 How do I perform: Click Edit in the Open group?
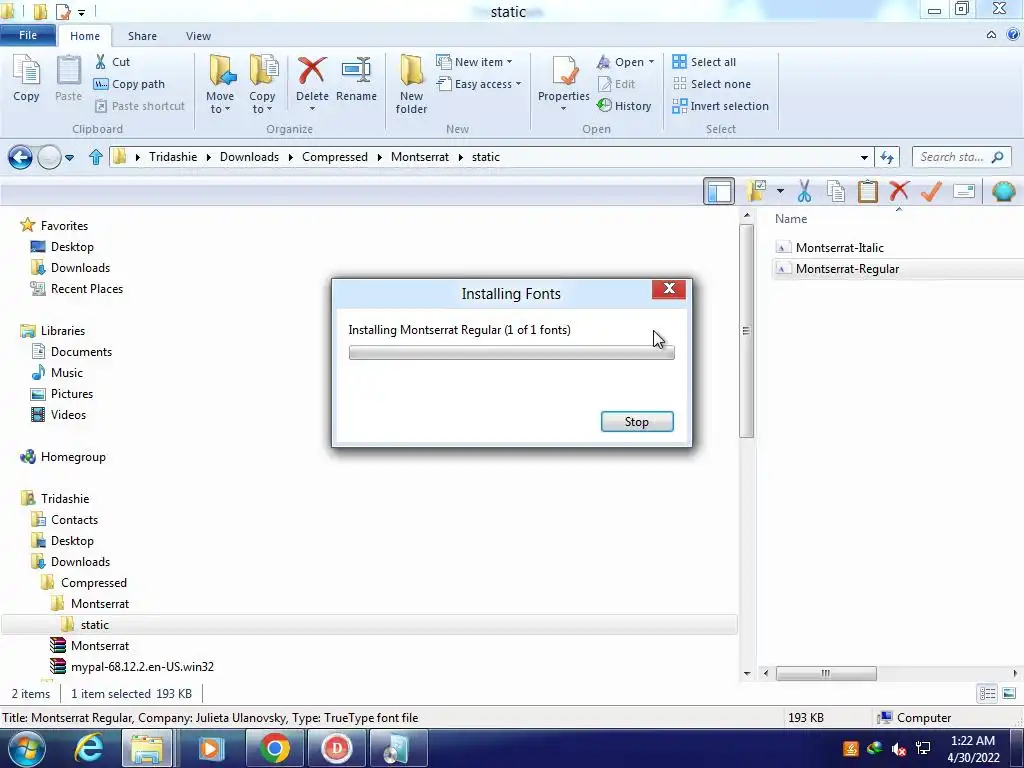point(616,84)
